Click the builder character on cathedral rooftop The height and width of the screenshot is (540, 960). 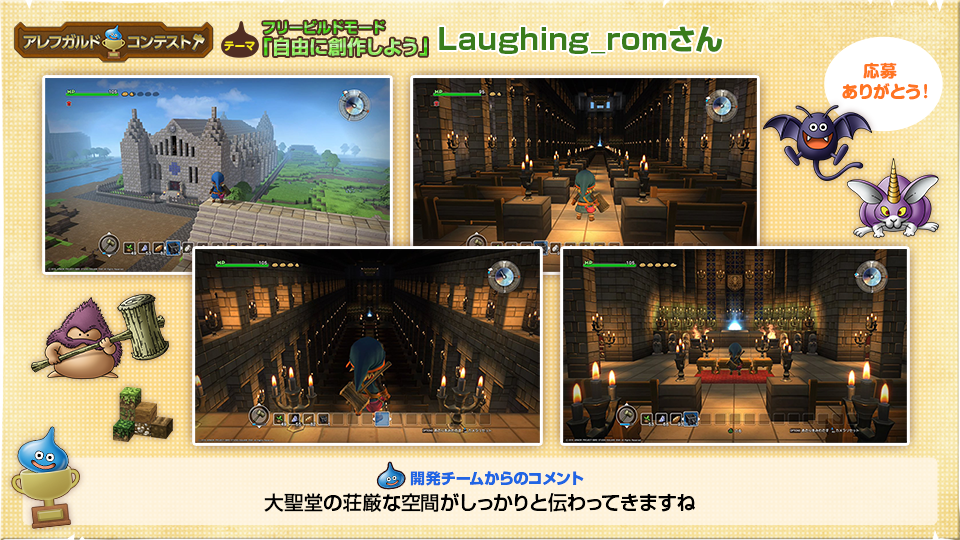point(217,187)
